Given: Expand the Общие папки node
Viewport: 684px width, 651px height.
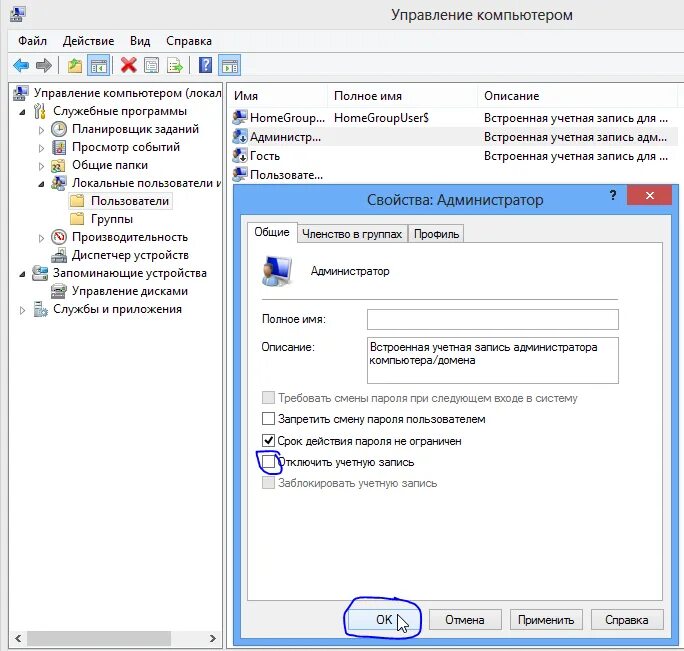Looking at the screenshot, I should click(41, 166).
